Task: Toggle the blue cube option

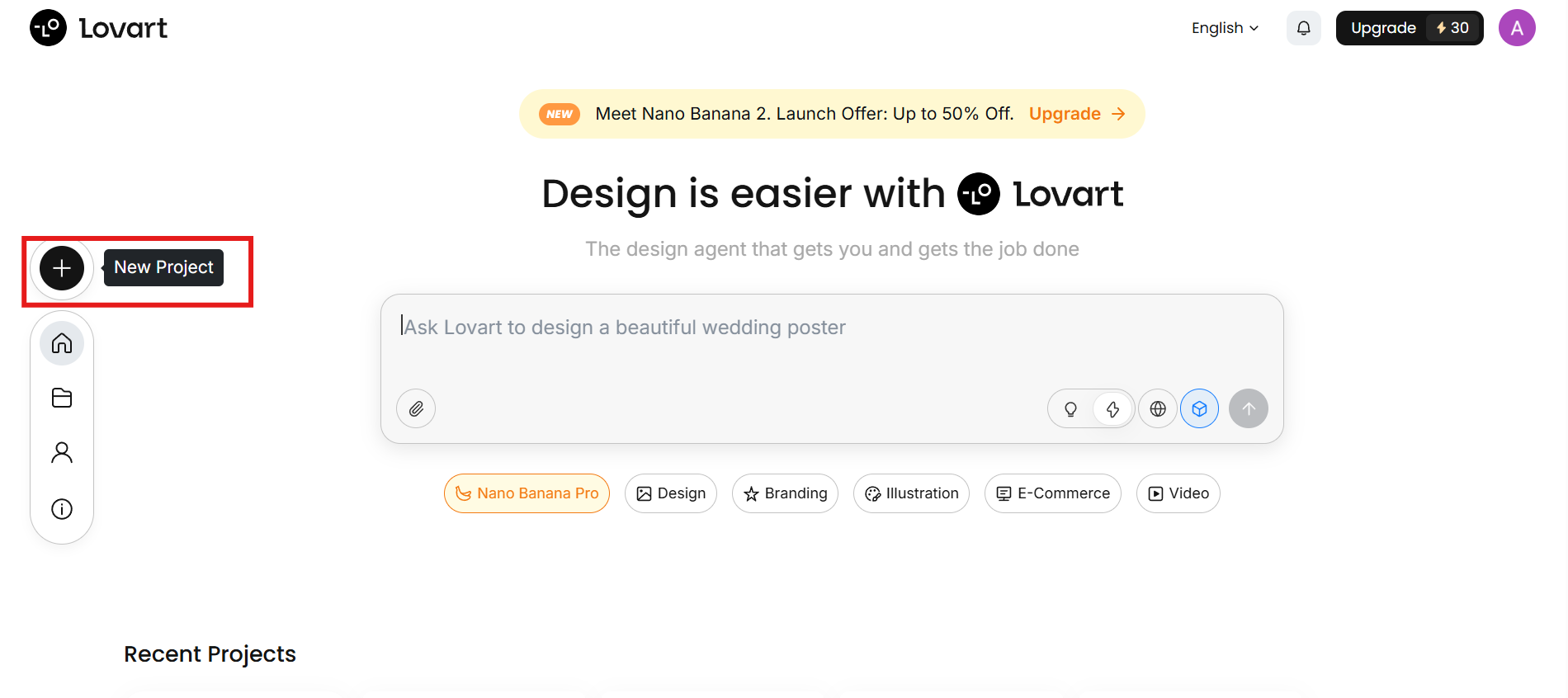Action: pos(1199,408)
